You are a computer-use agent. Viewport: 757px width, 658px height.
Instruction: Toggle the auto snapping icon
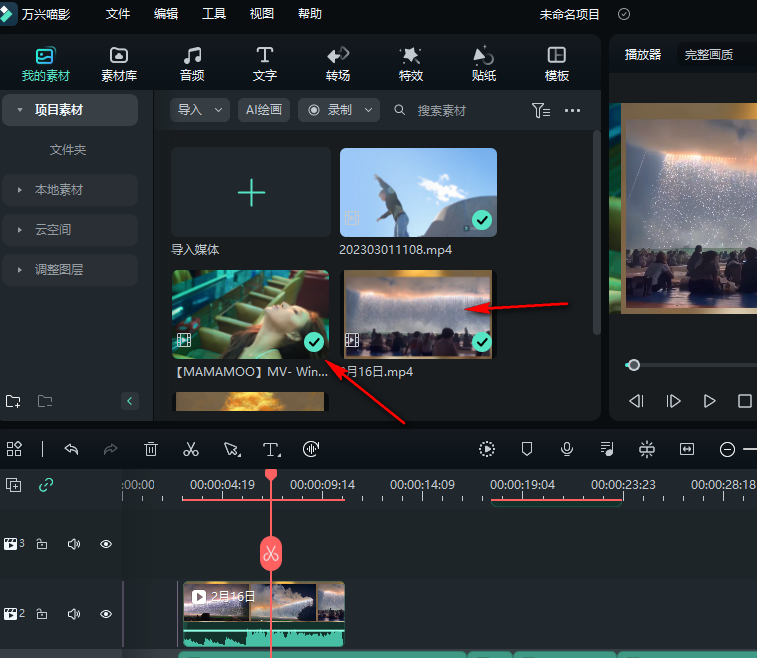tap(647, 449)
